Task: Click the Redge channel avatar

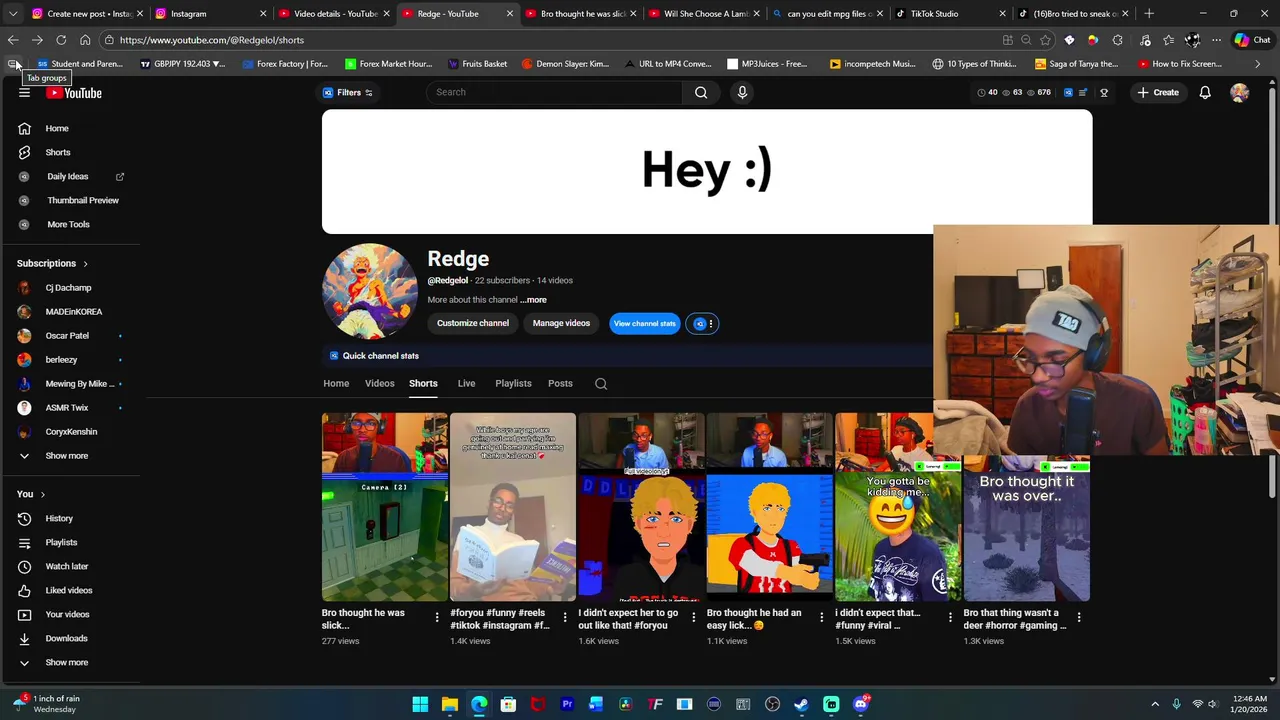Action: click(x=370, y=292)
